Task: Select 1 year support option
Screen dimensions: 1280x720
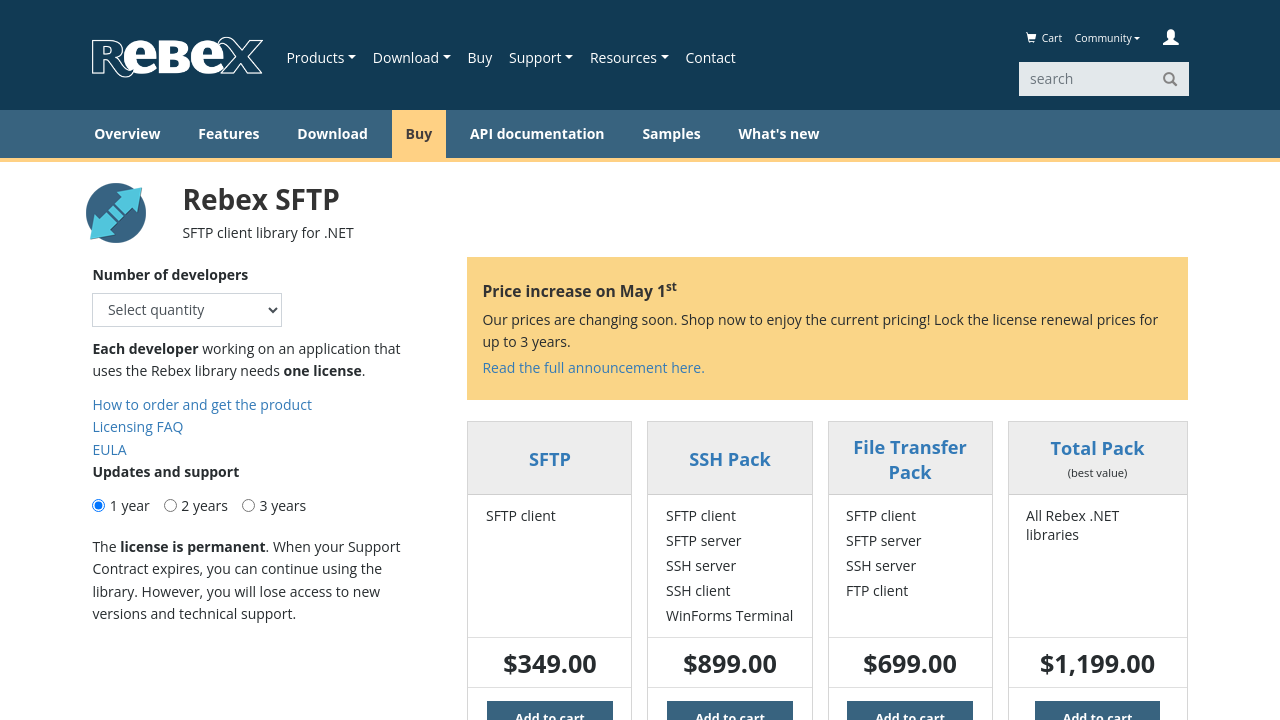Action: [99, 506]
